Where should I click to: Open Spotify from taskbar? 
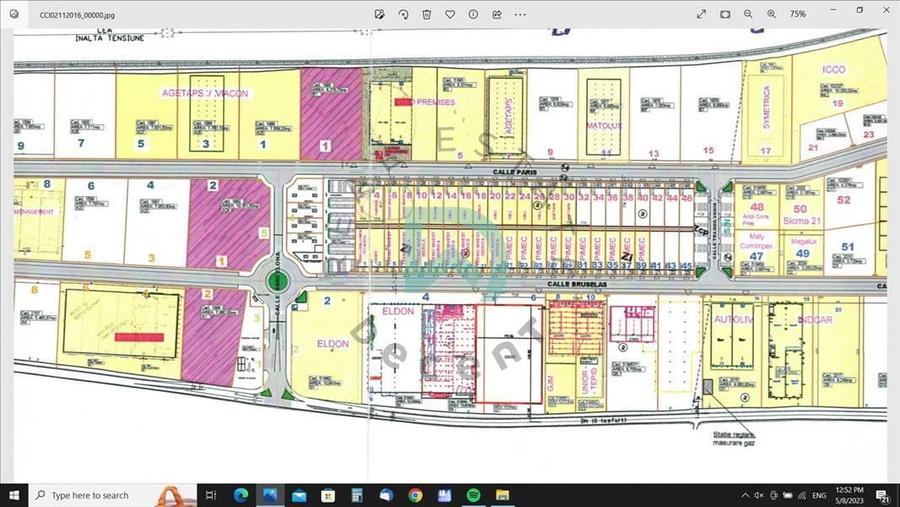click(474, 495)
